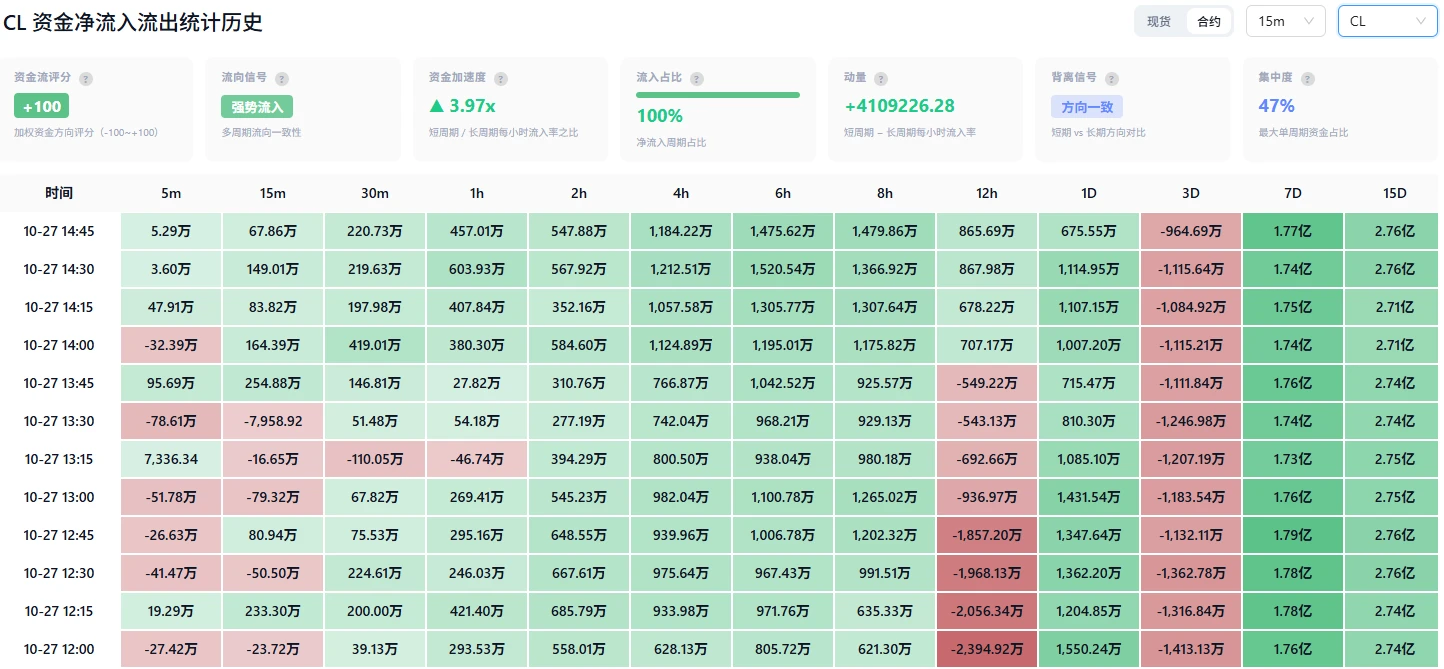This screenshot has height=669, width=1444.
Task: Expand the CL symbol dropdown
Action: [1388, 21]
